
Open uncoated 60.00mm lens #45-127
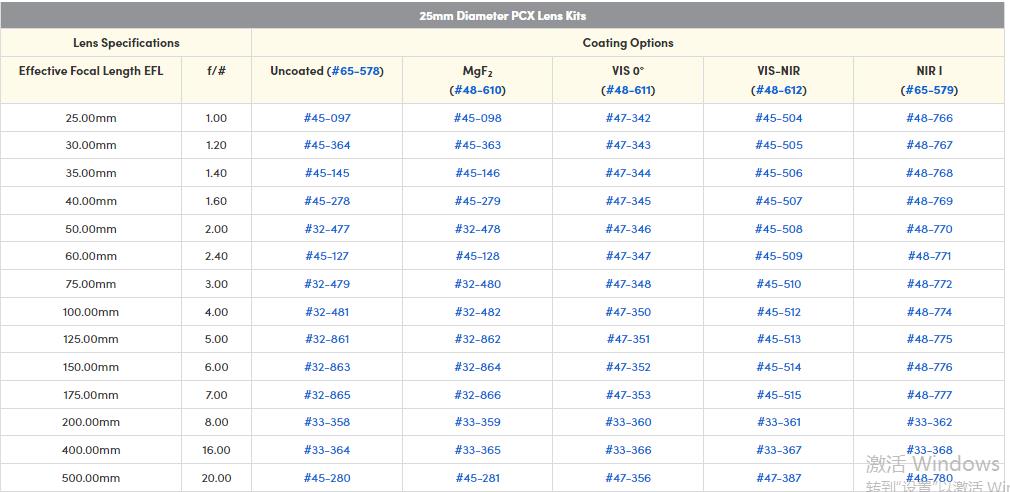(x=327, y=256)
